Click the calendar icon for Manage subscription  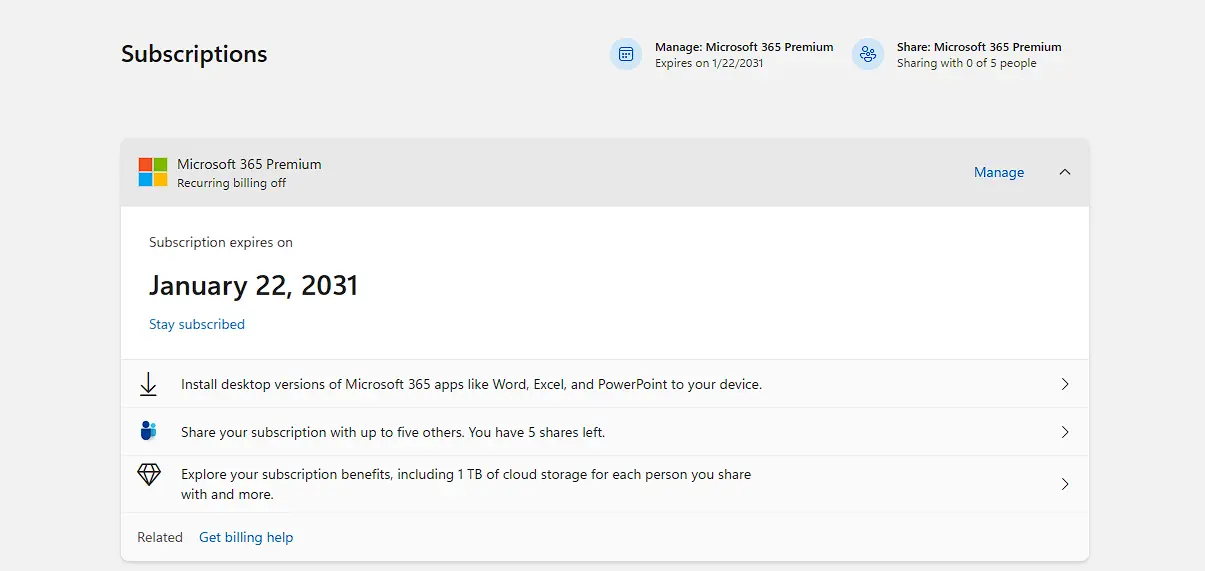tap(626, 54)
